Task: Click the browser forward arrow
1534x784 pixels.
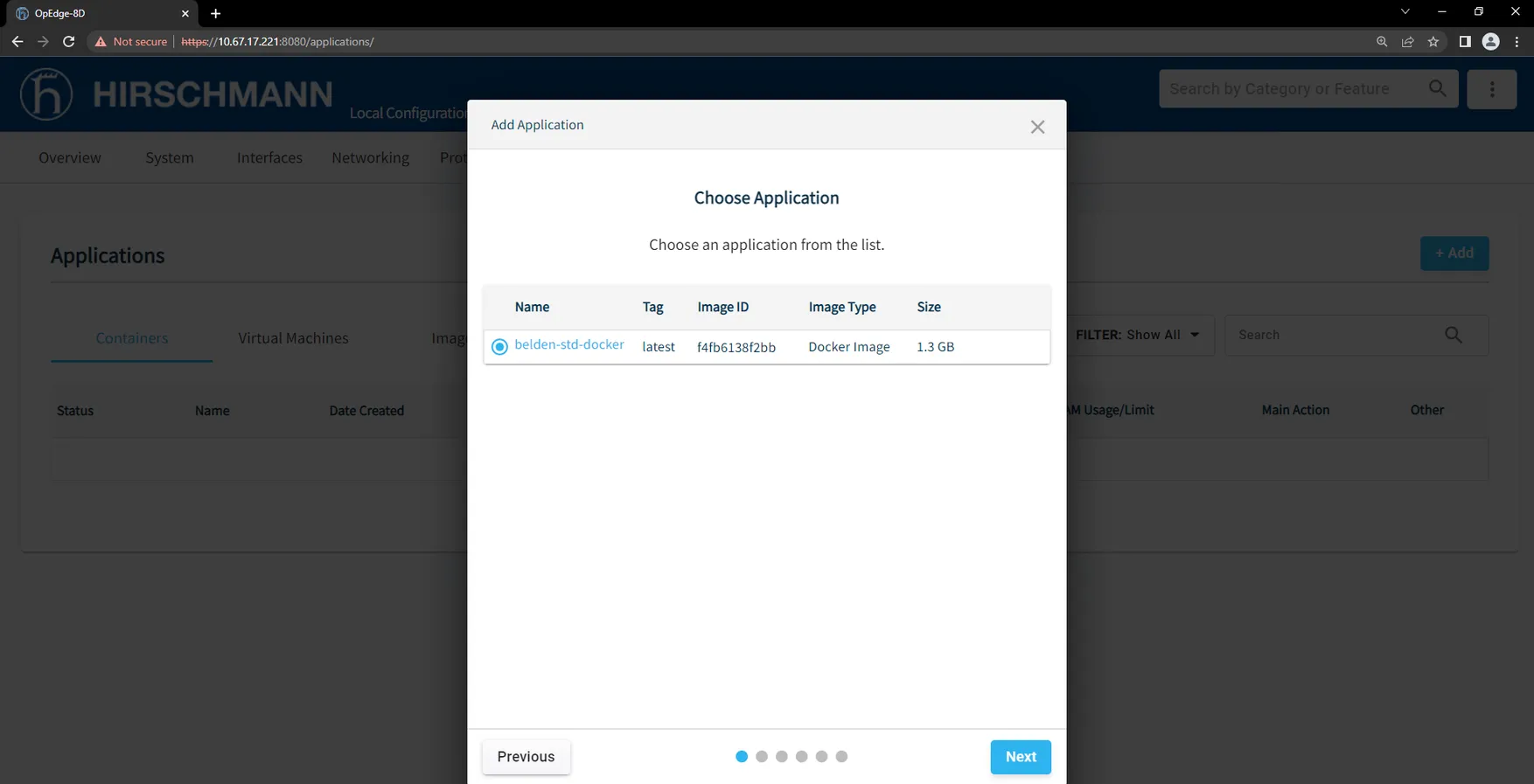Action: pyautogui.click(x=43, y=41)
